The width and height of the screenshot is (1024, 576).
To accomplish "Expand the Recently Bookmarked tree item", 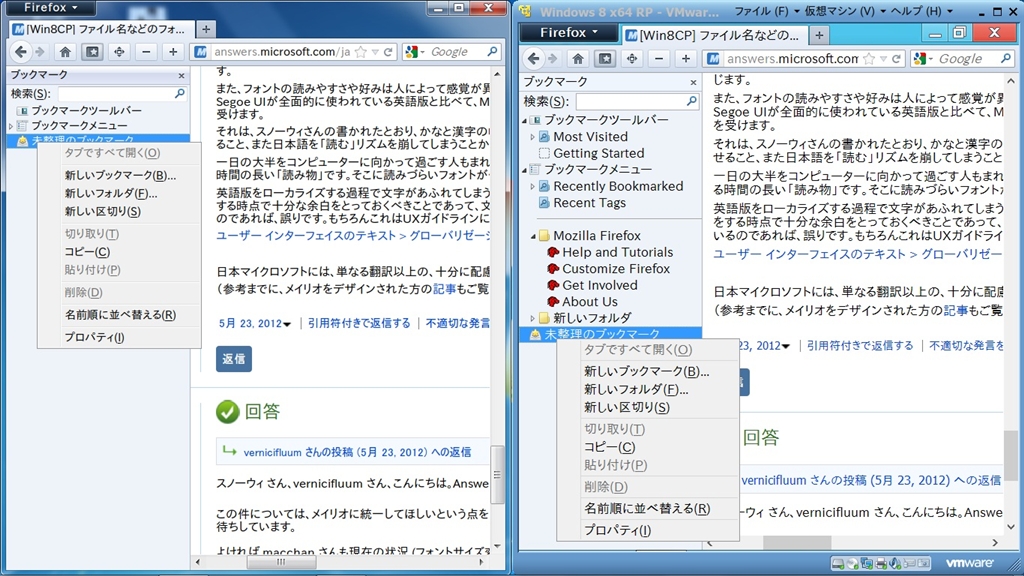I will pyautogui.click(x=533, y=186).
